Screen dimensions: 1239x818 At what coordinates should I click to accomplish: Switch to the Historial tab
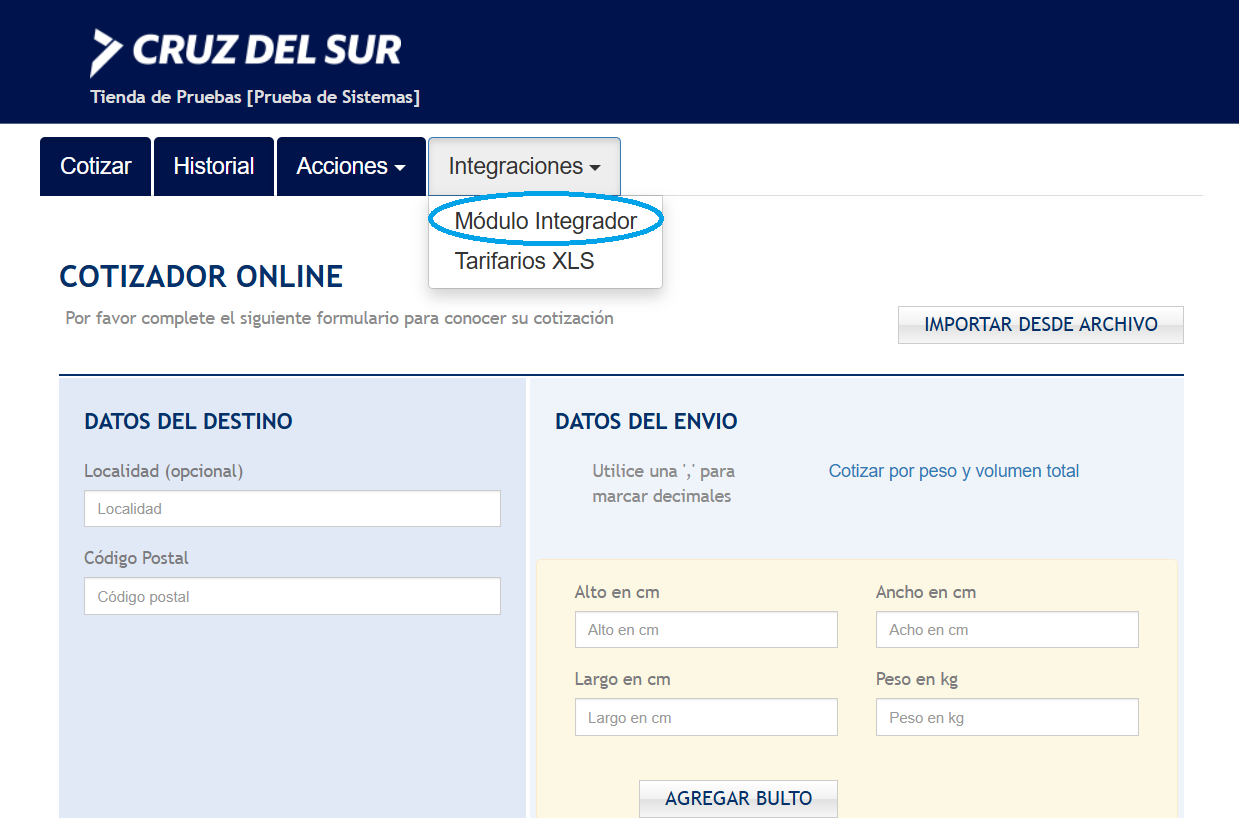[x=214, y=166]
